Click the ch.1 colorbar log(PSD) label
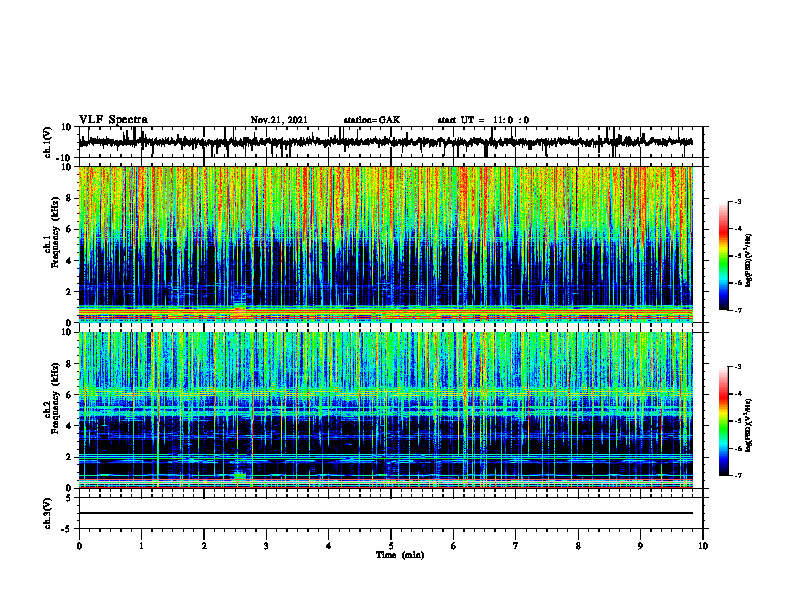792x612 pixels. pos(749,261)
